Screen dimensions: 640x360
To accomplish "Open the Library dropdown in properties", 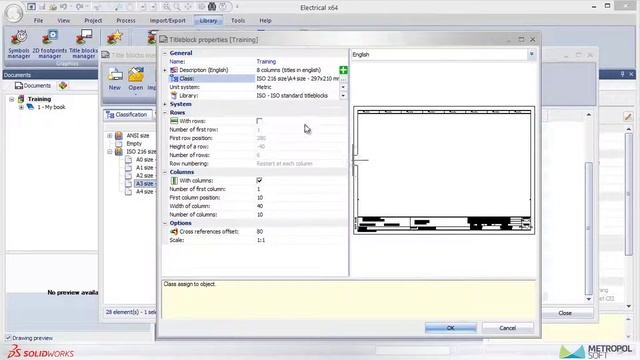I will [x=343, y=96].
